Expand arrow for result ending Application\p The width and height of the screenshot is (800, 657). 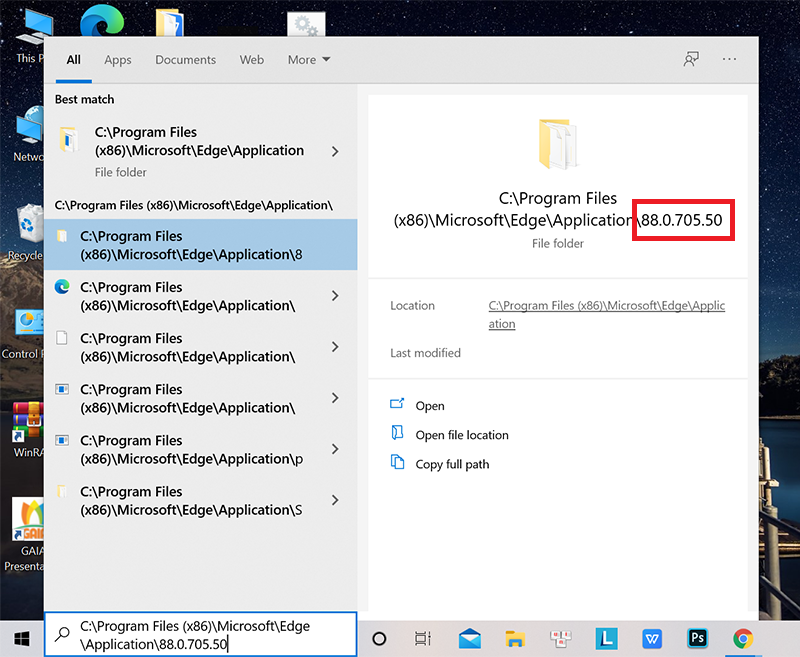click(x=335, y=449)
